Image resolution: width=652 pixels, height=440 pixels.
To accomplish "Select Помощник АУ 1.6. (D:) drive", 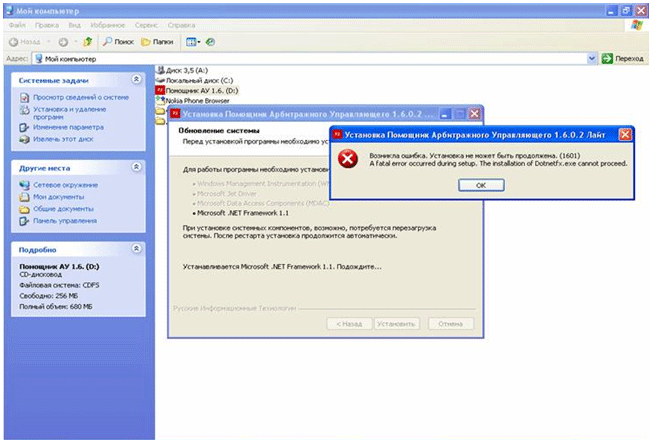I will pyautogui.click(x=197, y=90).
